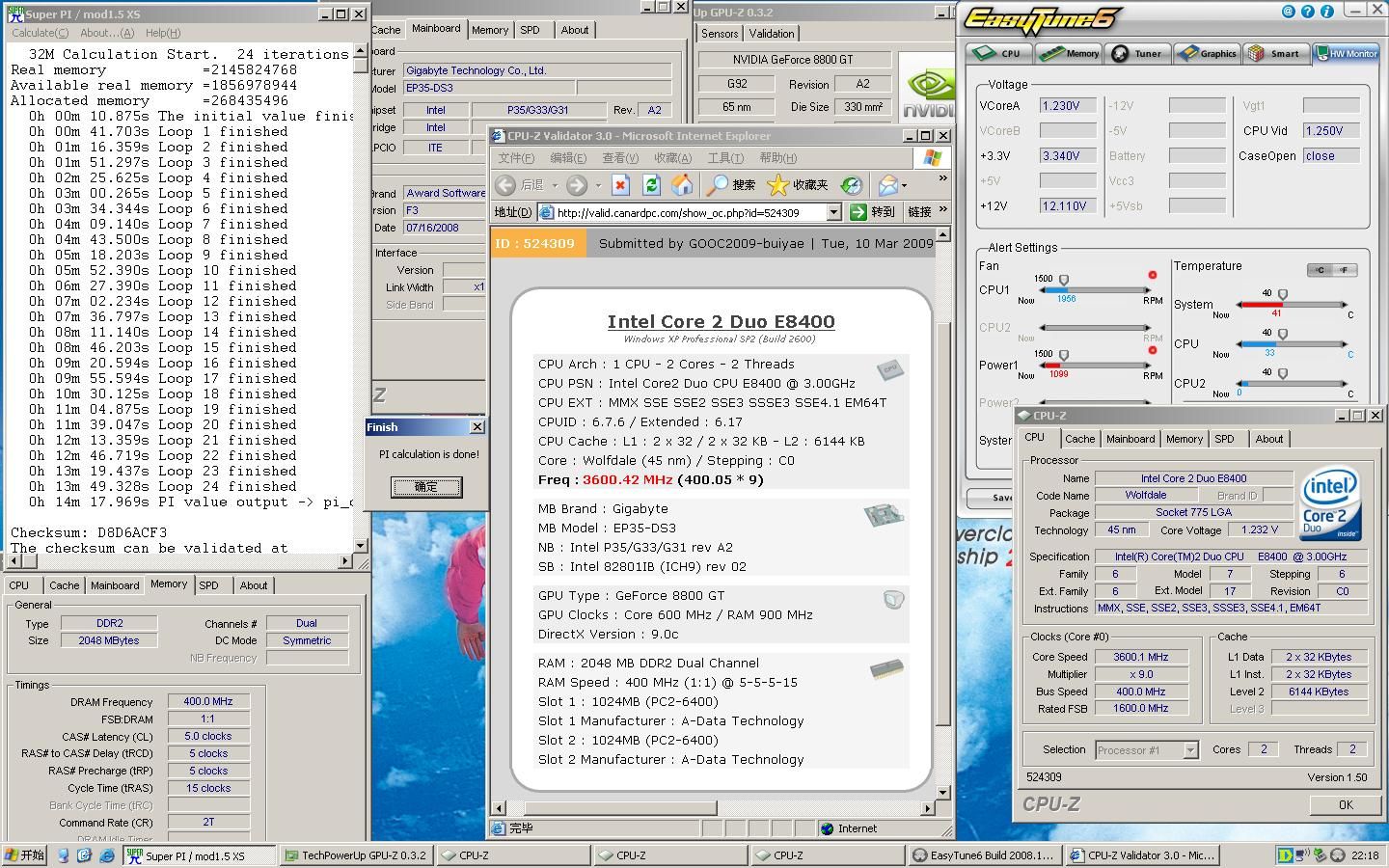Click Power1 fan threshold slider handle
Viewport: 1389px width, 868px height.
tap(1064, 355)
